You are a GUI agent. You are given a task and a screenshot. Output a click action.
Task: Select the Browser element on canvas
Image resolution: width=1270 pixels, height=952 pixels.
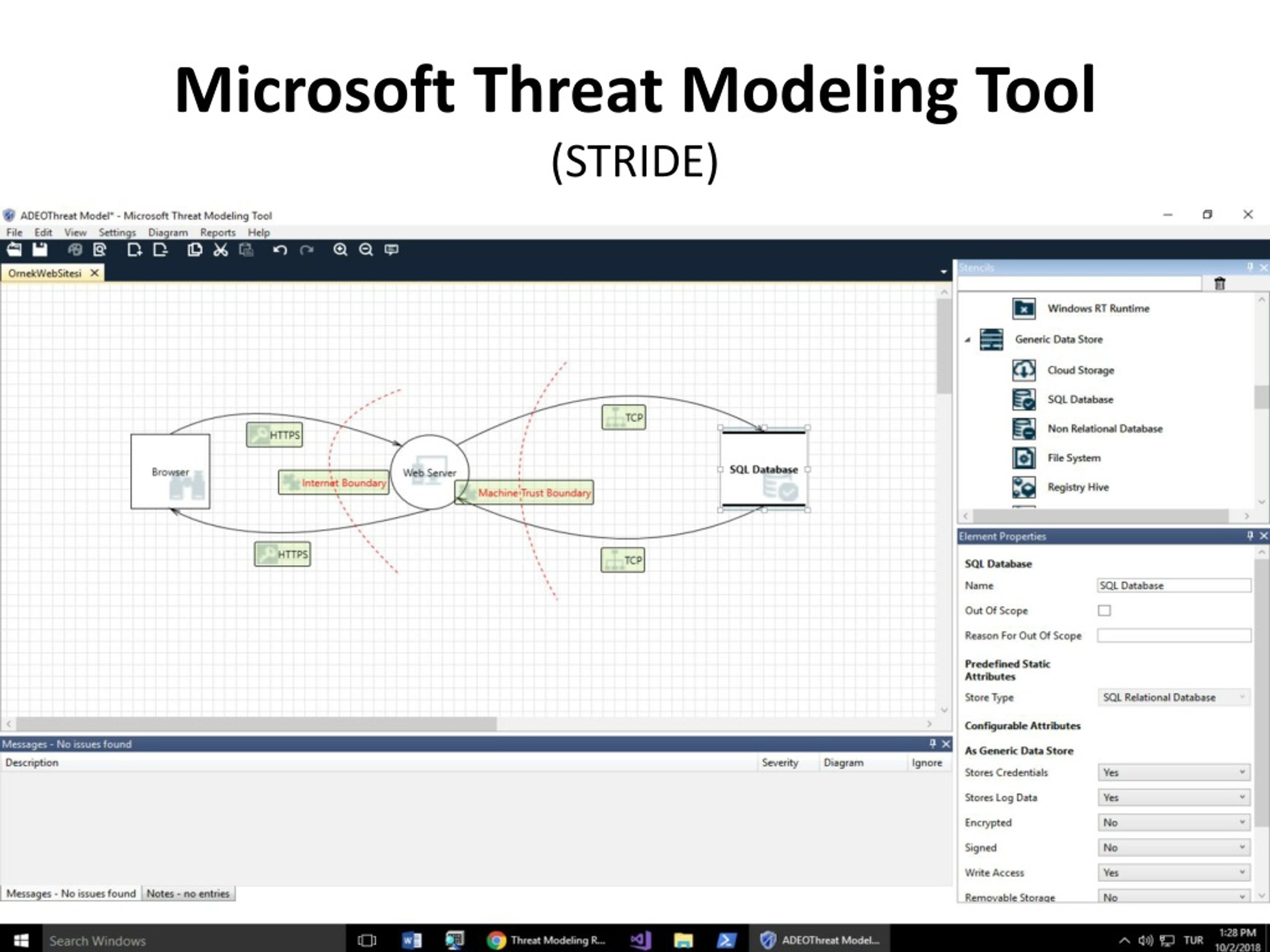pyautogui.click(x=171, y=472)
